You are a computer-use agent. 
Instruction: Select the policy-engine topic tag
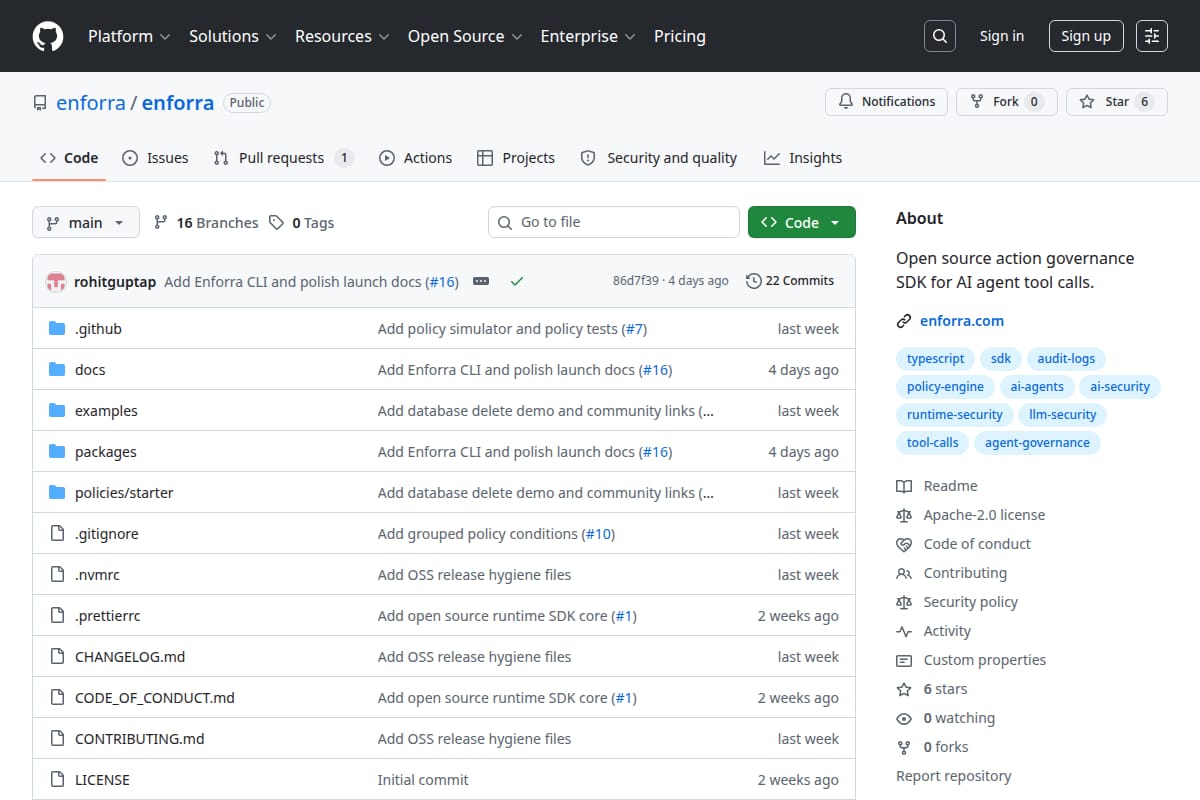945,387
